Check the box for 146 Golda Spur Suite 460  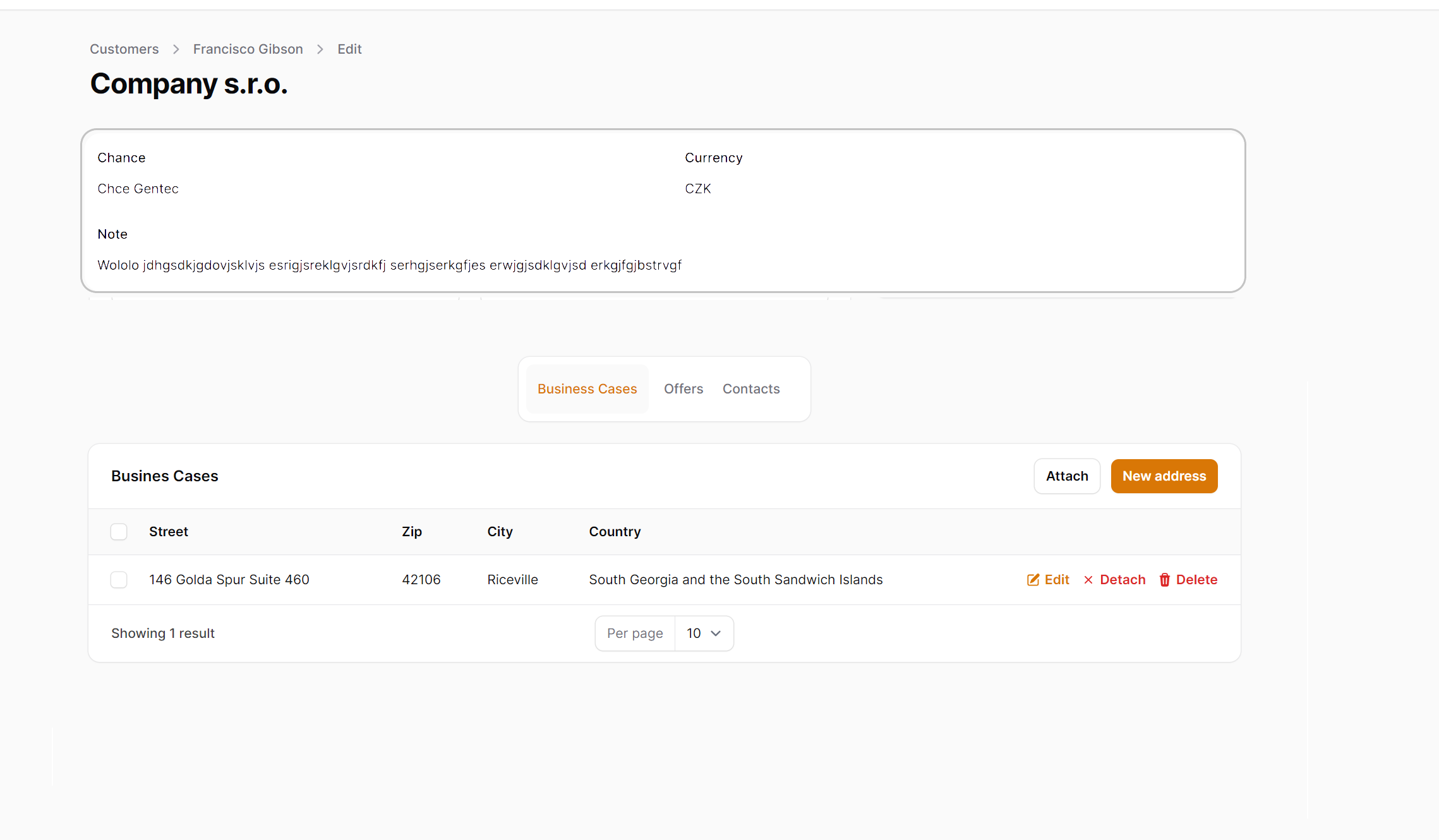coord(119,580)
